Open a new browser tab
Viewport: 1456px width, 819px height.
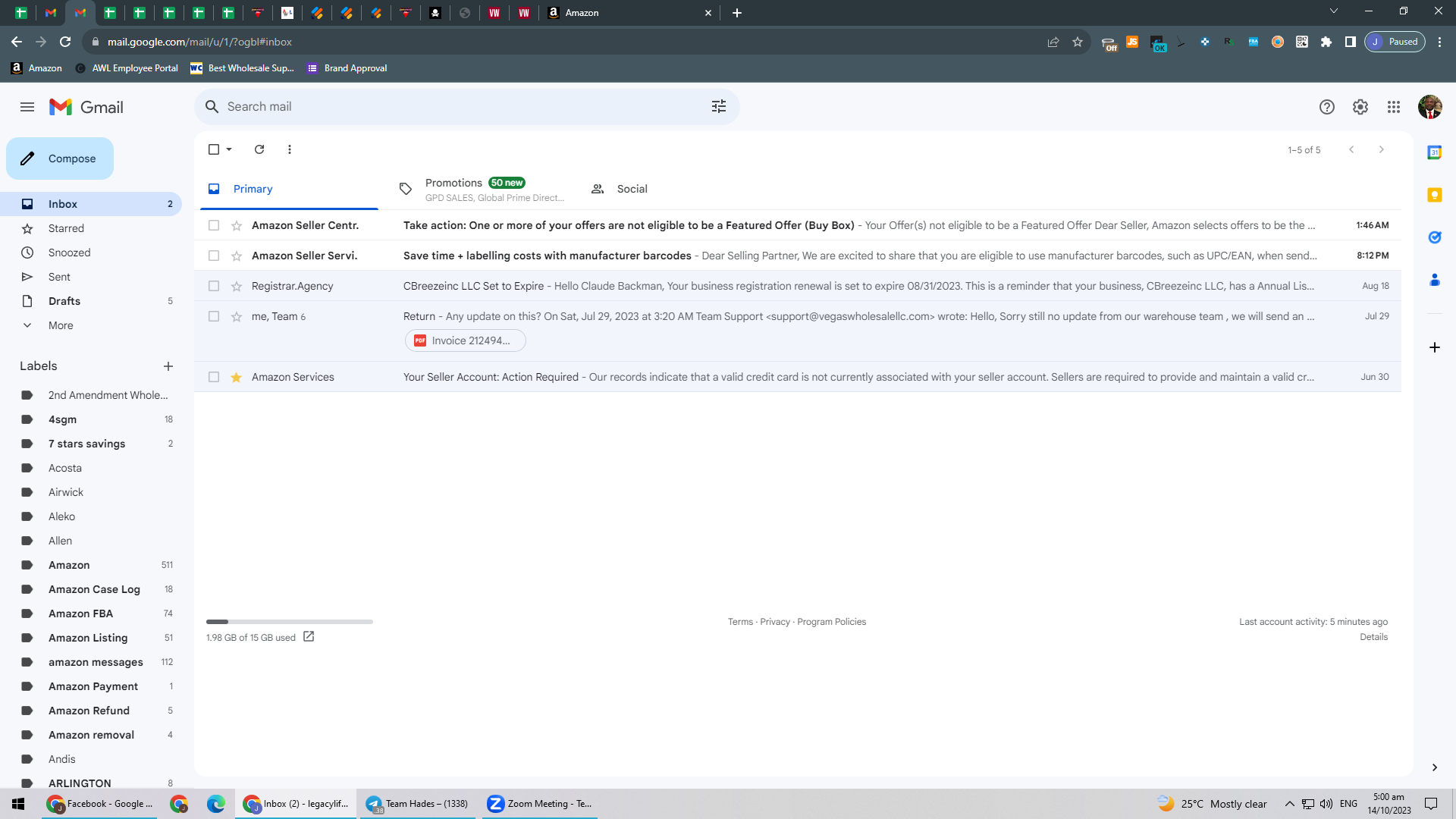tap(737, 13)
